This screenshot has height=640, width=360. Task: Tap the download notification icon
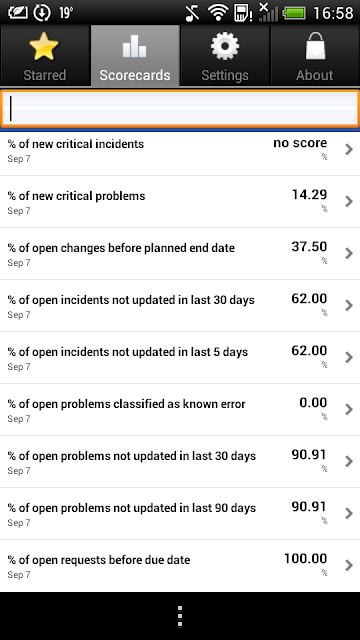pyautogui.click(x=41, y=13)
